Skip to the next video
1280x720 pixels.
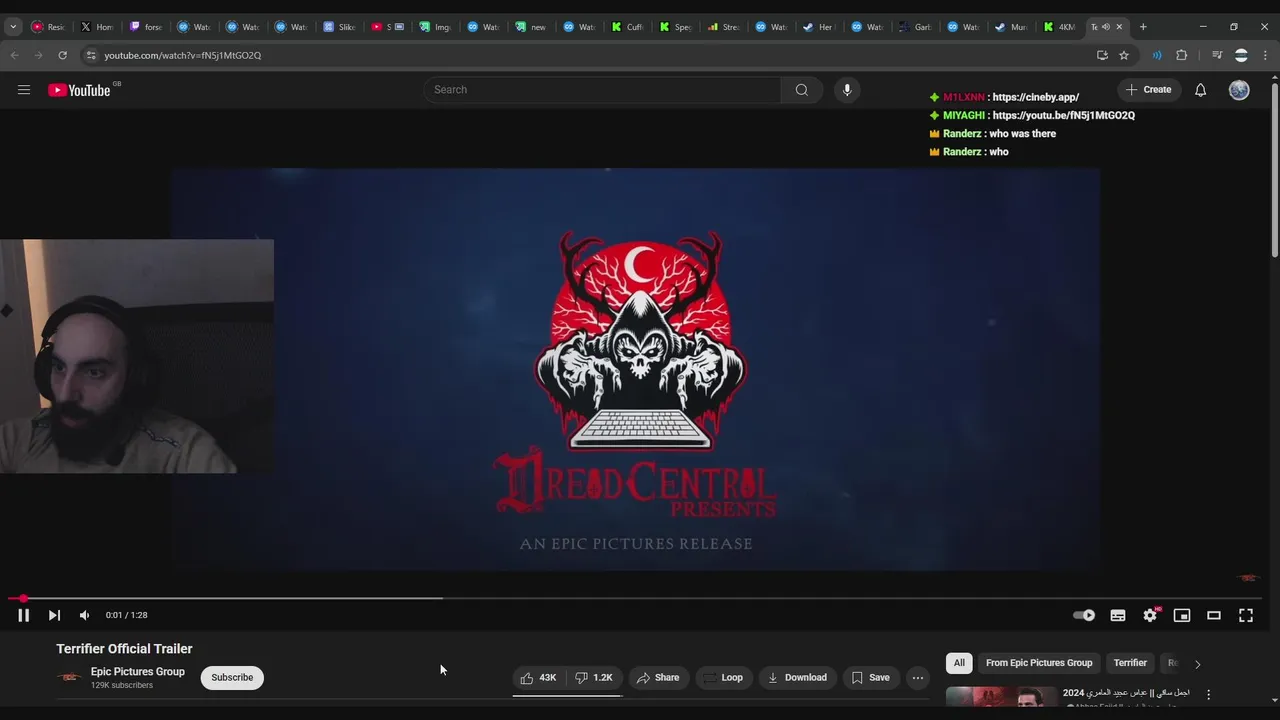(54, 615)
